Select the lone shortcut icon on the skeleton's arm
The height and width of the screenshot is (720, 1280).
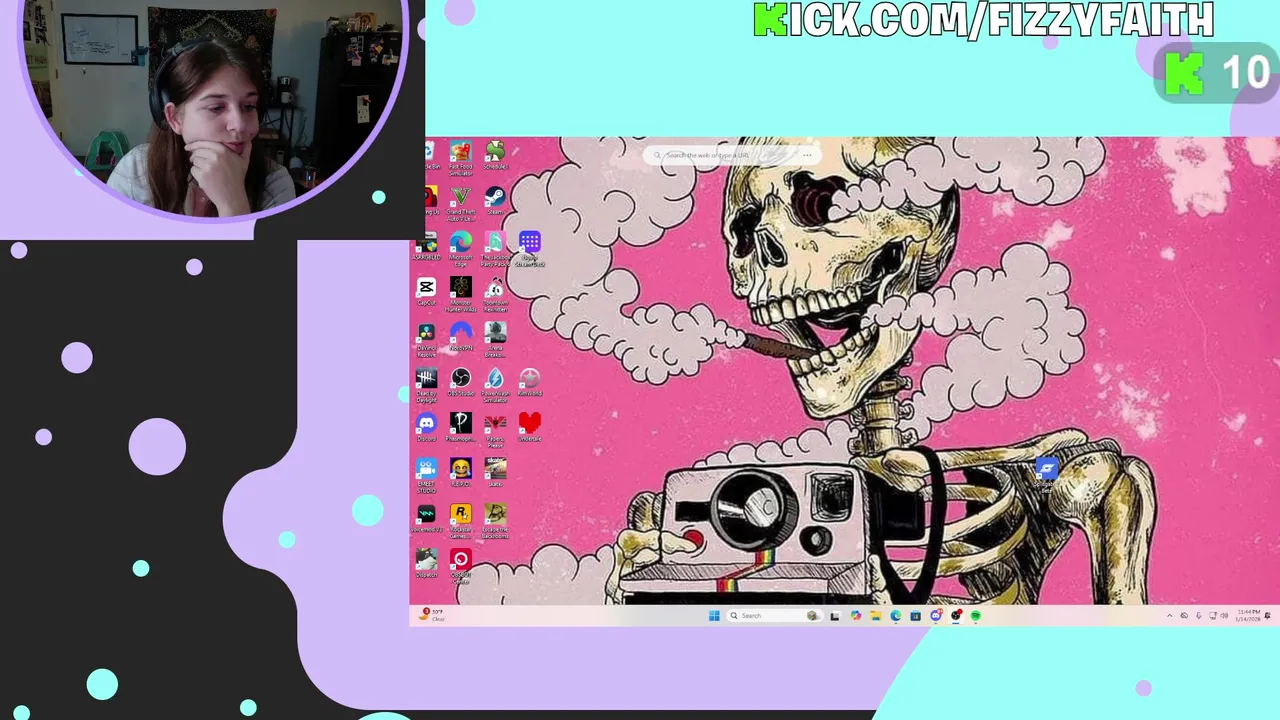pos(1046,474)
